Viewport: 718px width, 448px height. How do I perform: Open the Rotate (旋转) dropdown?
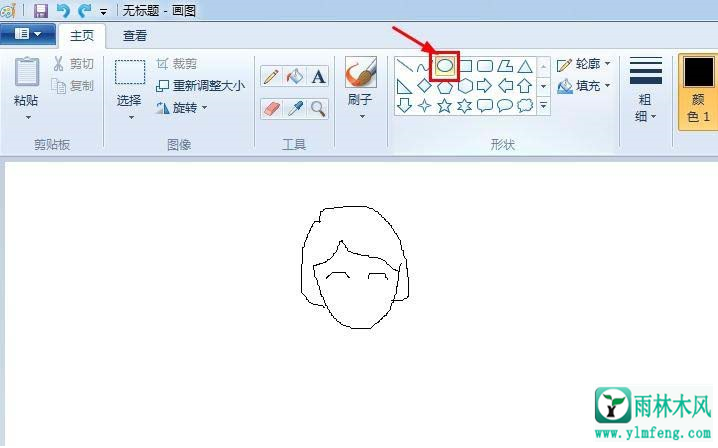(x=182, y=108)
